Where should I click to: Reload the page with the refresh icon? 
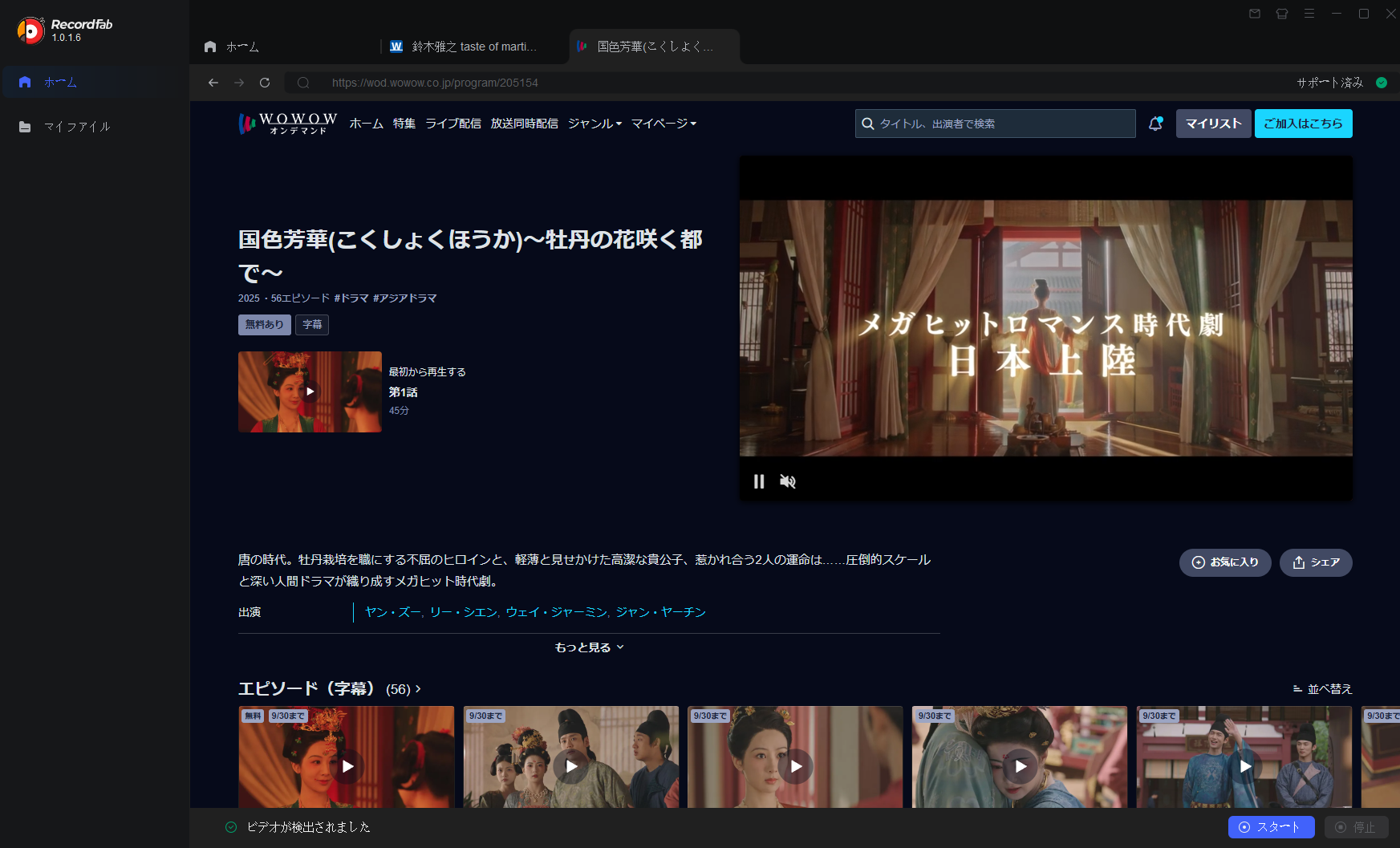(x=265, y=83)
